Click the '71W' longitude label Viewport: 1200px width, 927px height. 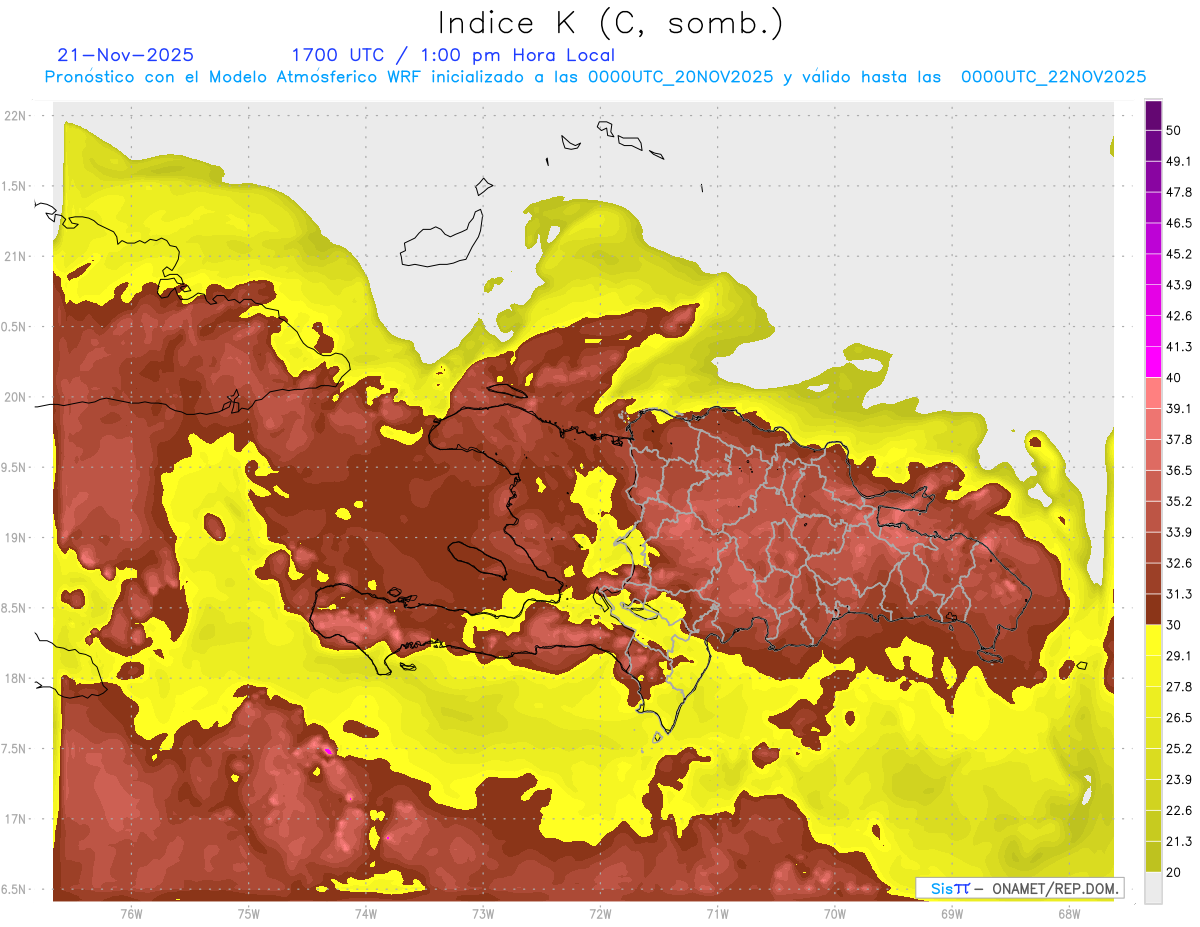tap(717, 913)
